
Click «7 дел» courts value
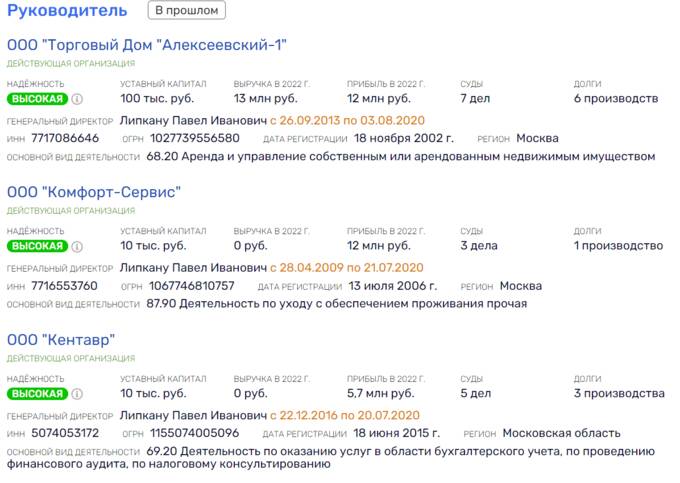pyautogui.click(x=475, y=99)
